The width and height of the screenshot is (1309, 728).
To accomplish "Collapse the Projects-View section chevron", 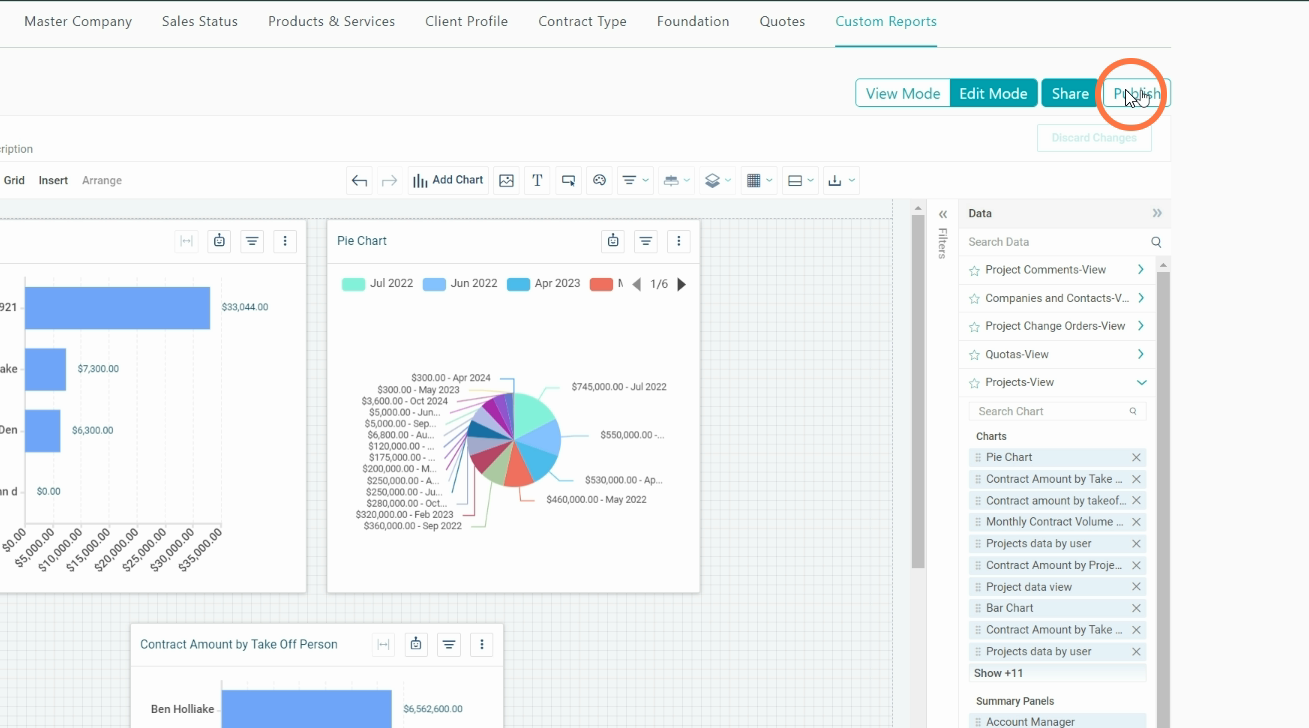I will click(1141, 382).
